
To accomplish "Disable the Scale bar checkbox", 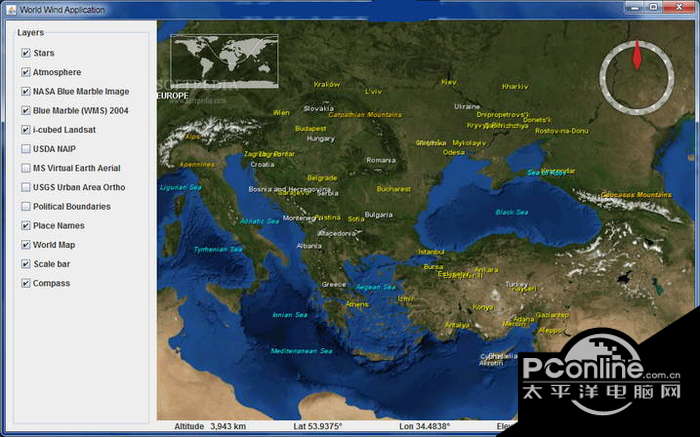I will coord(26,264).
